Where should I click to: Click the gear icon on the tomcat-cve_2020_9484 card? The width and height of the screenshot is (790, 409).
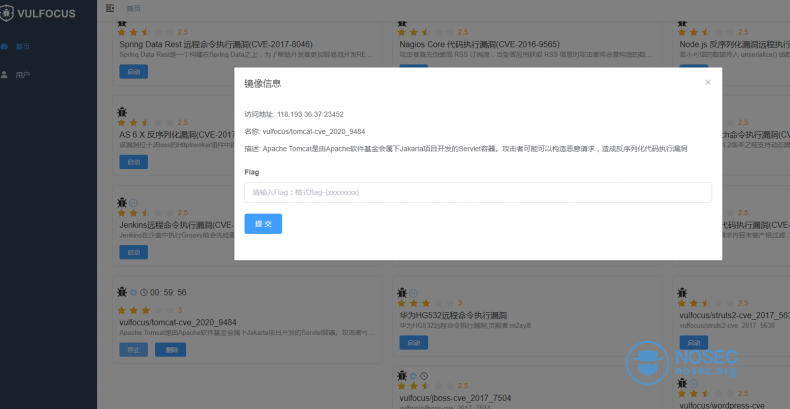[134, 292]
